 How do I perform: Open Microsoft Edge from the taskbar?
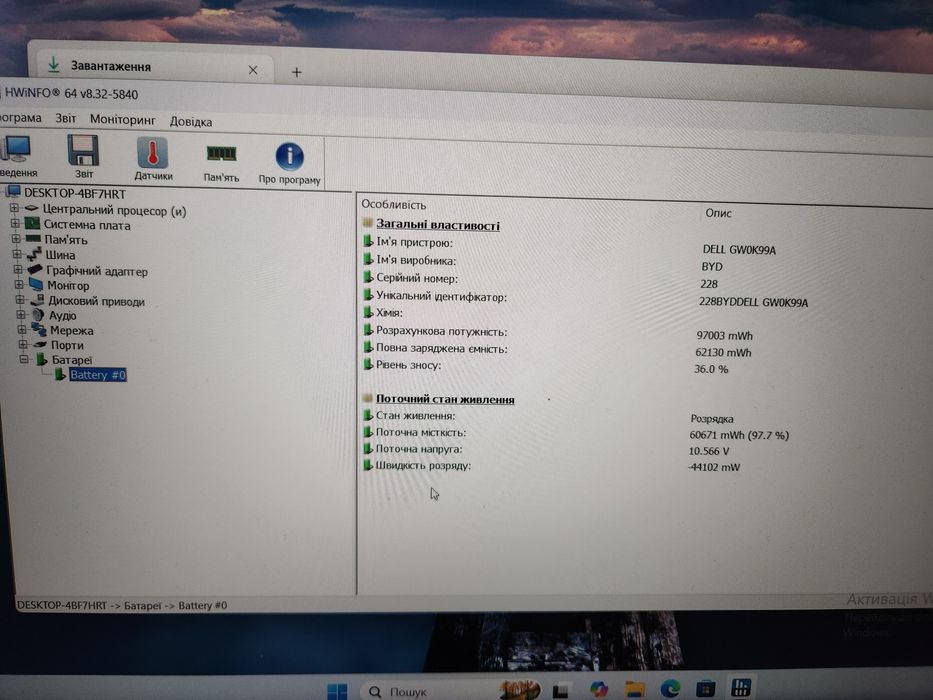point(670,689)
